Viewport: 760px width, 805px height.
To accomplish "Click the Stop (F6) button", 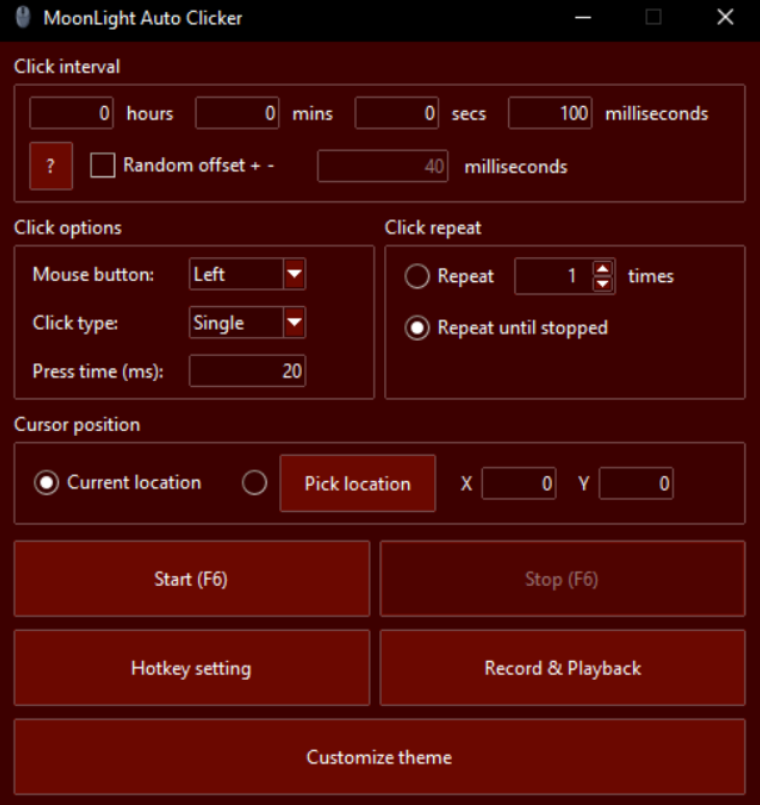I will 562,579.
